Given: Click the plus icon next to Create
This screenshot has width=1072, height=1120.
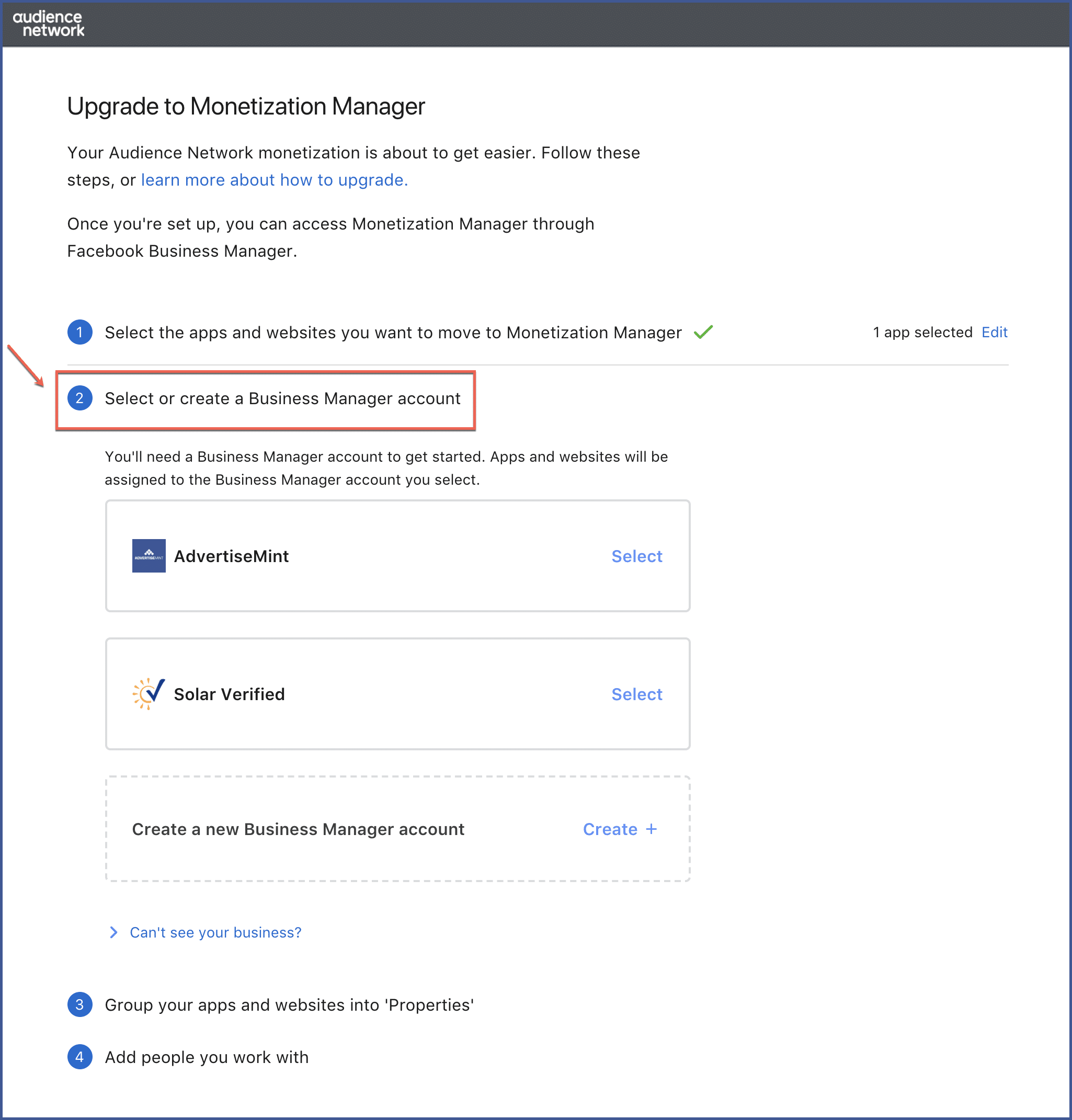Looking at the screenshot, I should click(652, 829).
